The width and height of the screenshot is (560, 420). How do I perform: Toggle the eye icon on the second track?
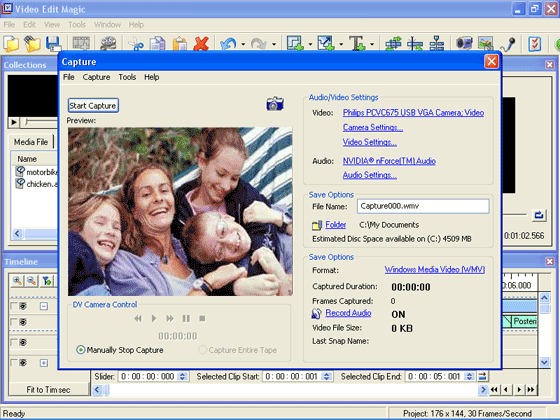point(23,322)
